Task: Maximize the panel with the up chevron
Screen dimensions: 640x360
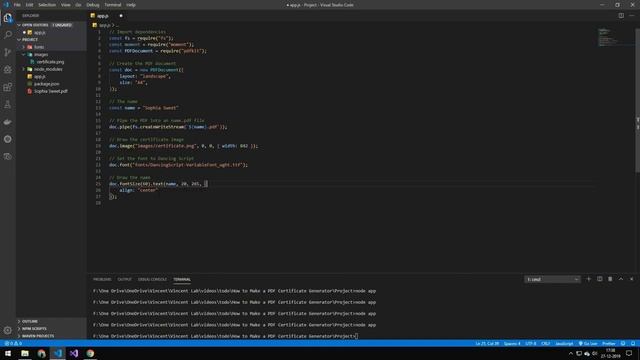Action: coord(621,279)
